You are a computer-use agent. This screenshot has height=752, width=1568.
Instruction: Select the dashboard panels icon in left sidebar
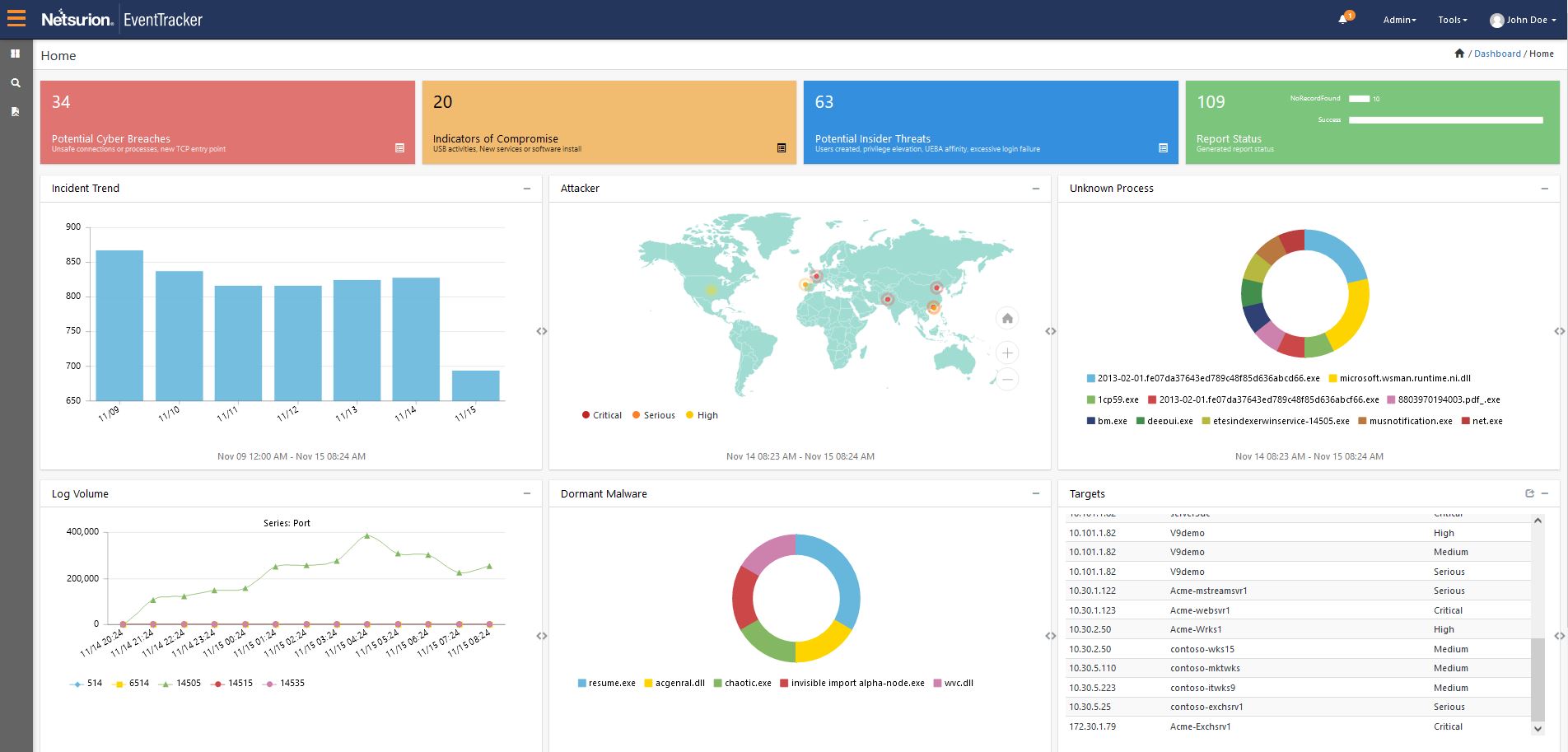click(x=15, y=54)
